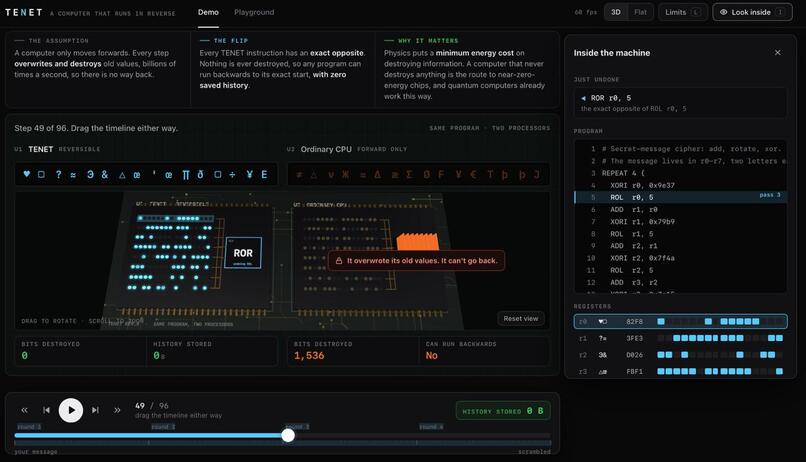
Task: Click the Can Run Backwards value No
Action: coord(432,356)
